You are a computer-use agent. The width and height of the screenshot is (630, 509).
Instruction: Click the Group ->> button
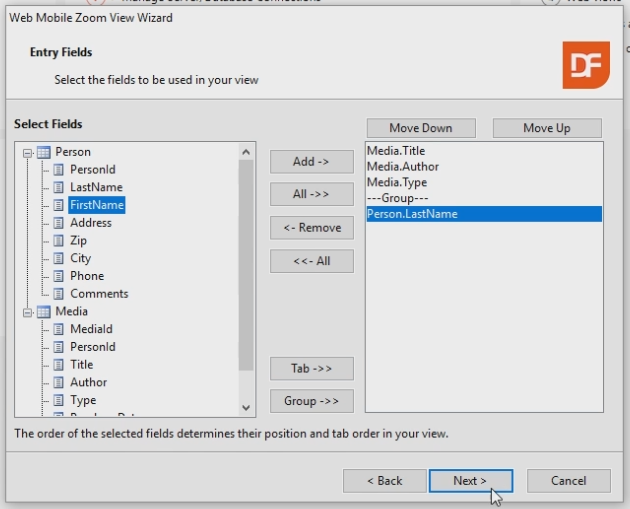click(x=311, y=401)
